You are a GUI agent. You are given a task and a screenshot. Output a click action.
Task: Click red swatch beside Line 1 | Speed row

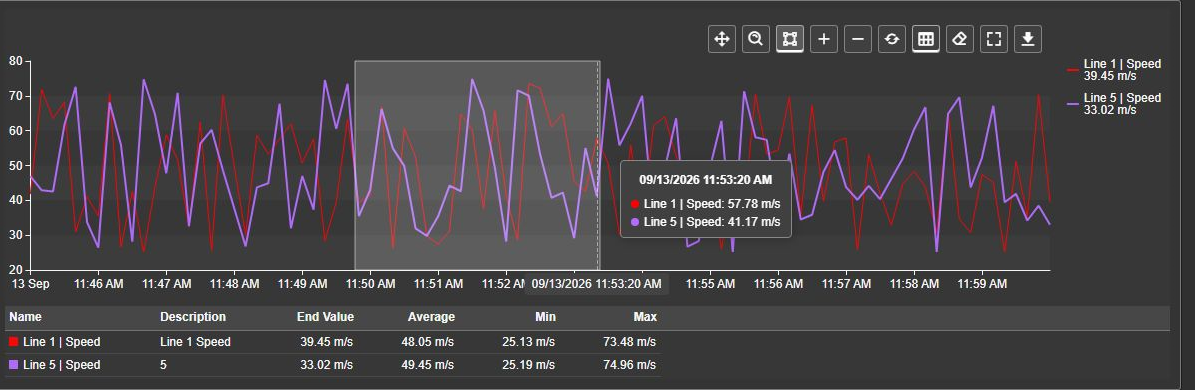[x=14, y=342]
